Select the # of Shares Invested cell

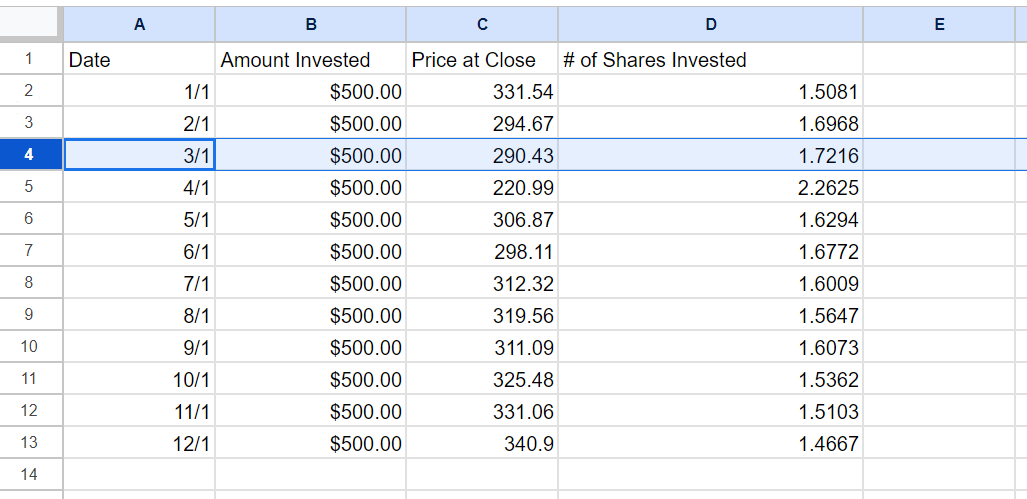click(x=710, y=60)
